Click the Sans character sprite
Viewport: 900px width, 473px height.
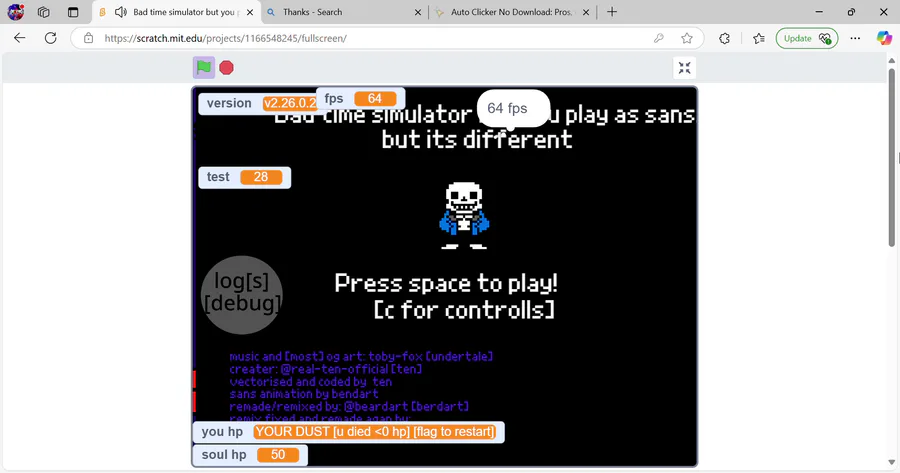click(x=464, y=215)
